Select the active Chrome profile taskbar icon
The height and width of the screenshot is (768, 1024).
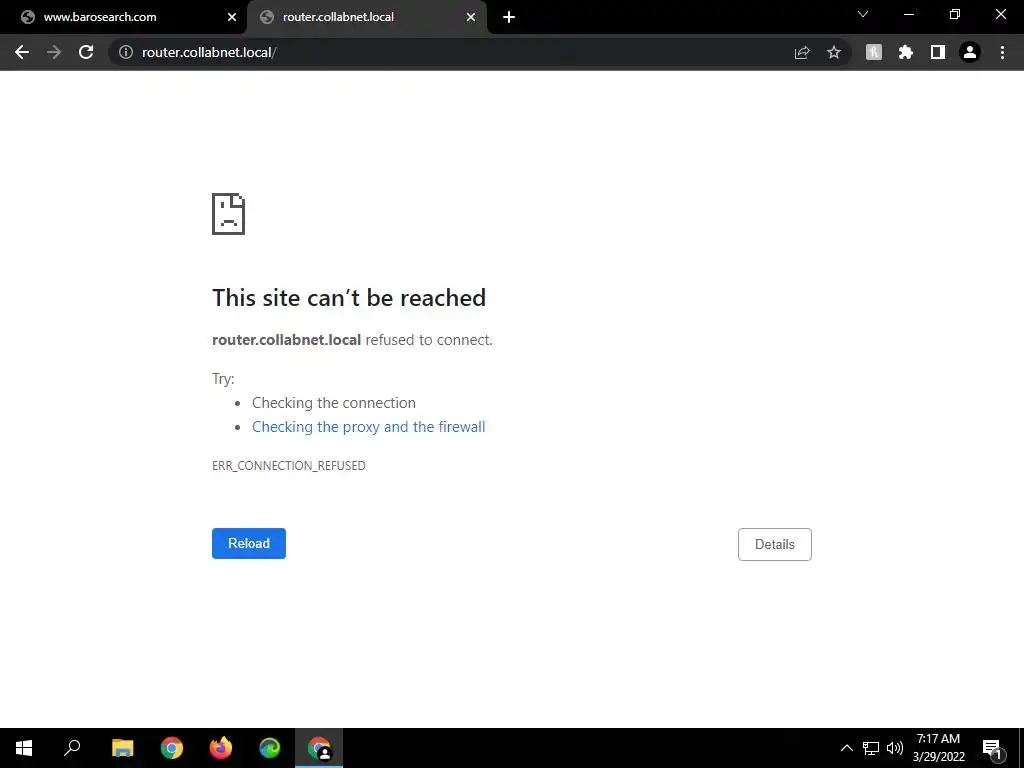pyautogui.click(x=319, y=748)
